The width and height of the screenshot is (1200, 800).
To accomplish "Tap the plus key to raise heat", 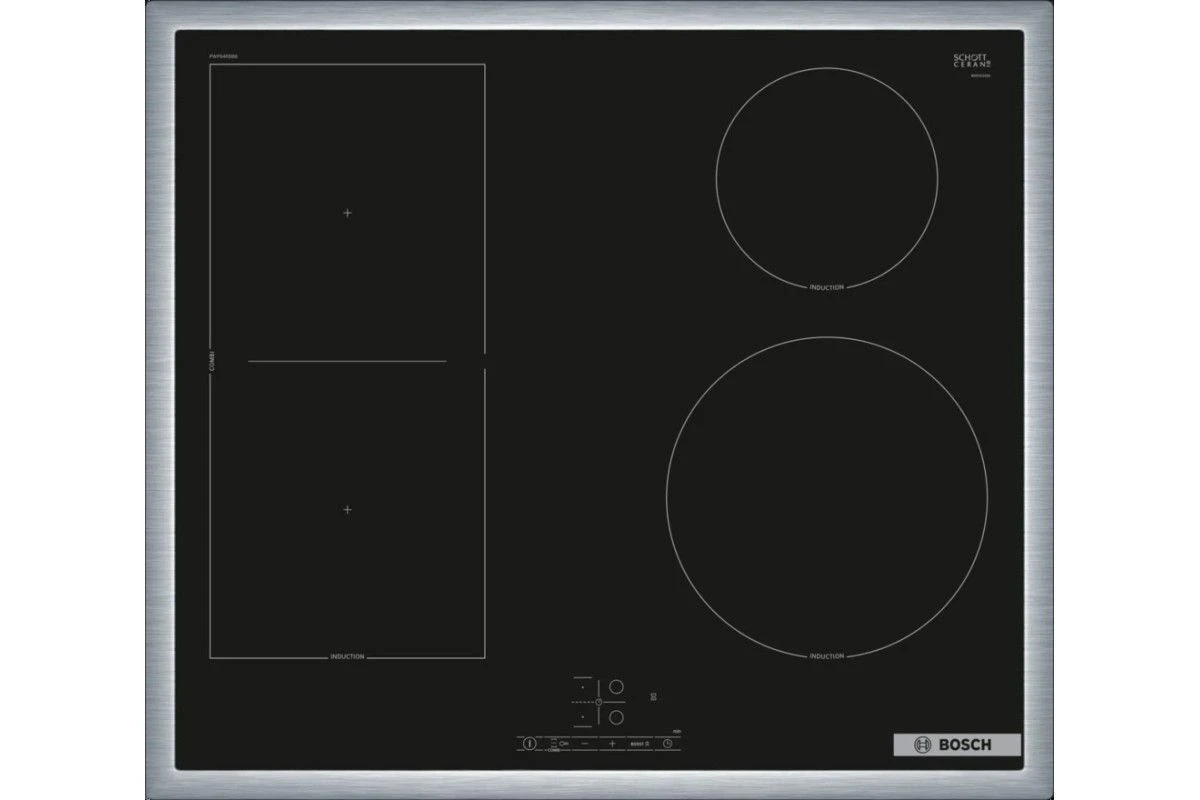I will pos(612,743).
